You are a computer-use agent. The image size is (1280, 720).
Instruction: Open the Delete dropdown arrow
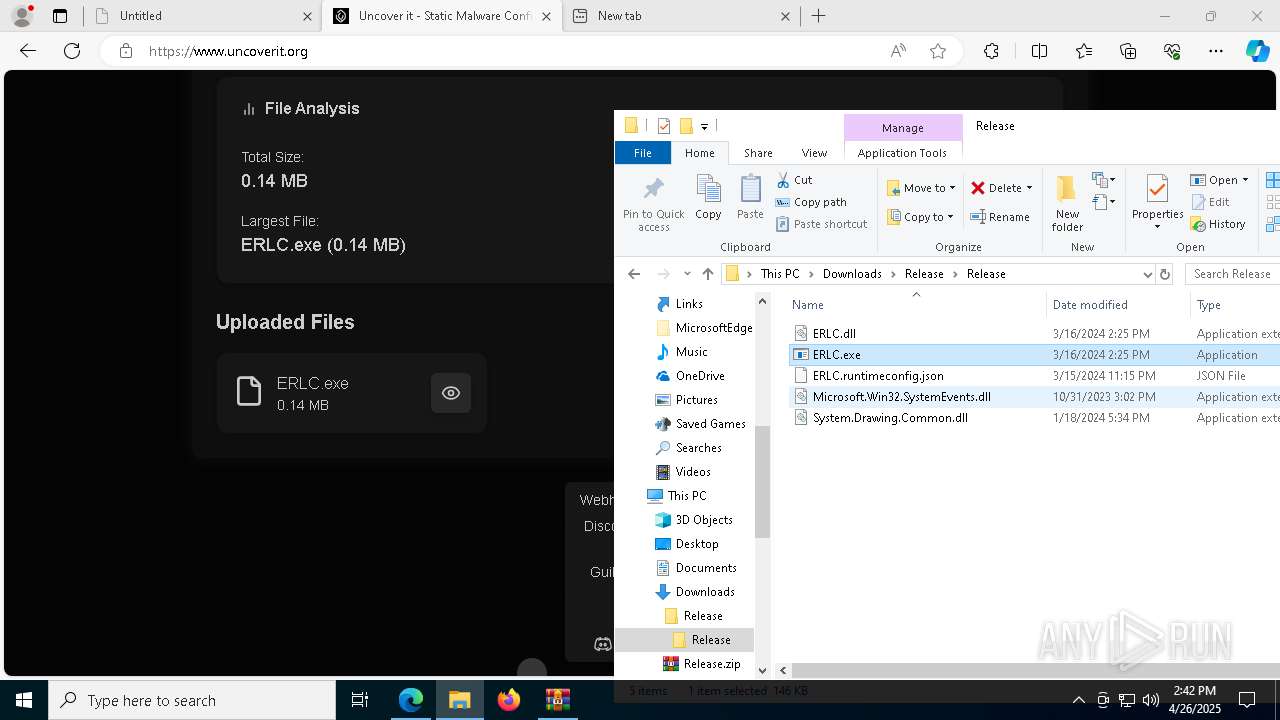pos(1029,188)
